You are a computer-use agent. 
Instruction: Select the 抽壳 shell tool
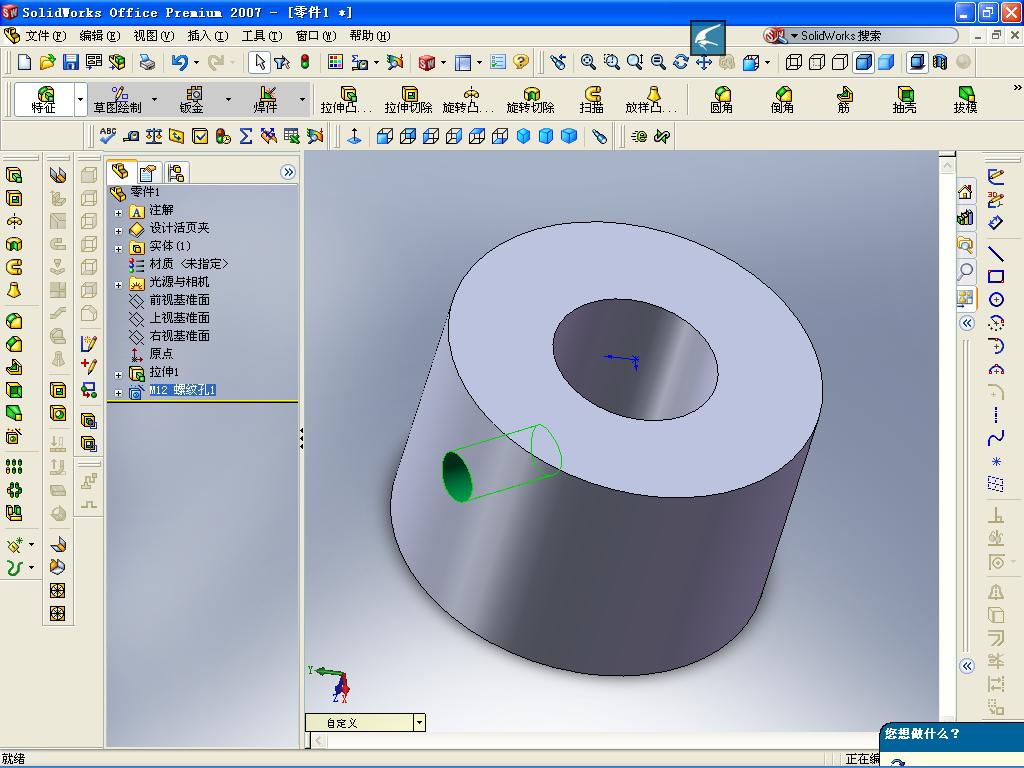tap(904, 99)
